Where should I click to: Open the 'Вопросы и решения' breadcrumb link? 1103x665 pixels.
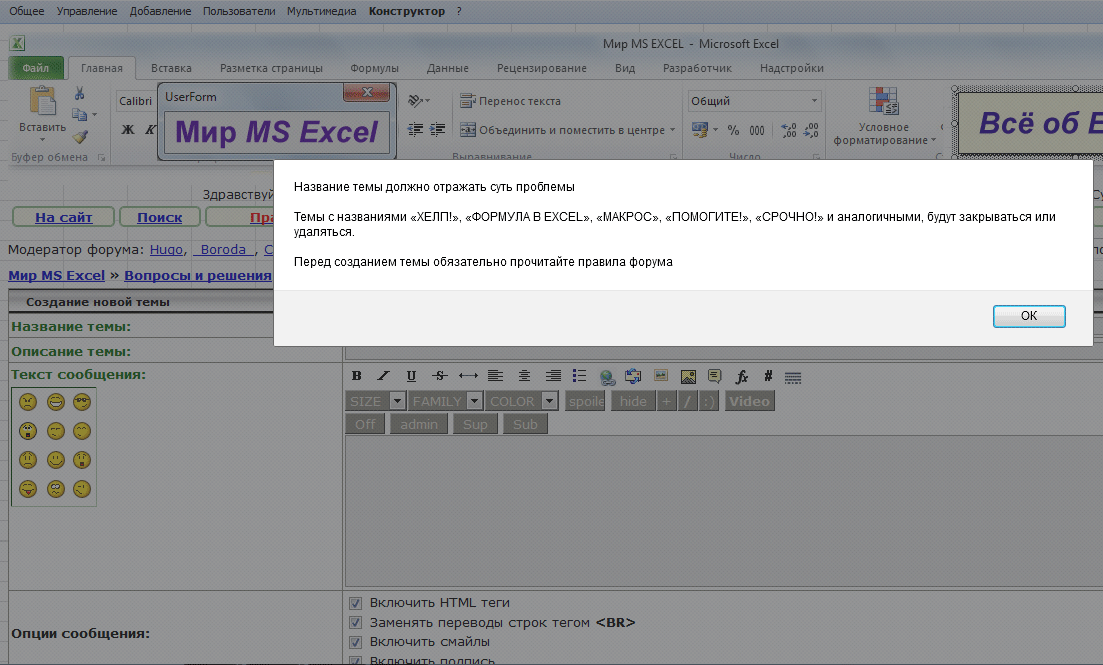198,275
